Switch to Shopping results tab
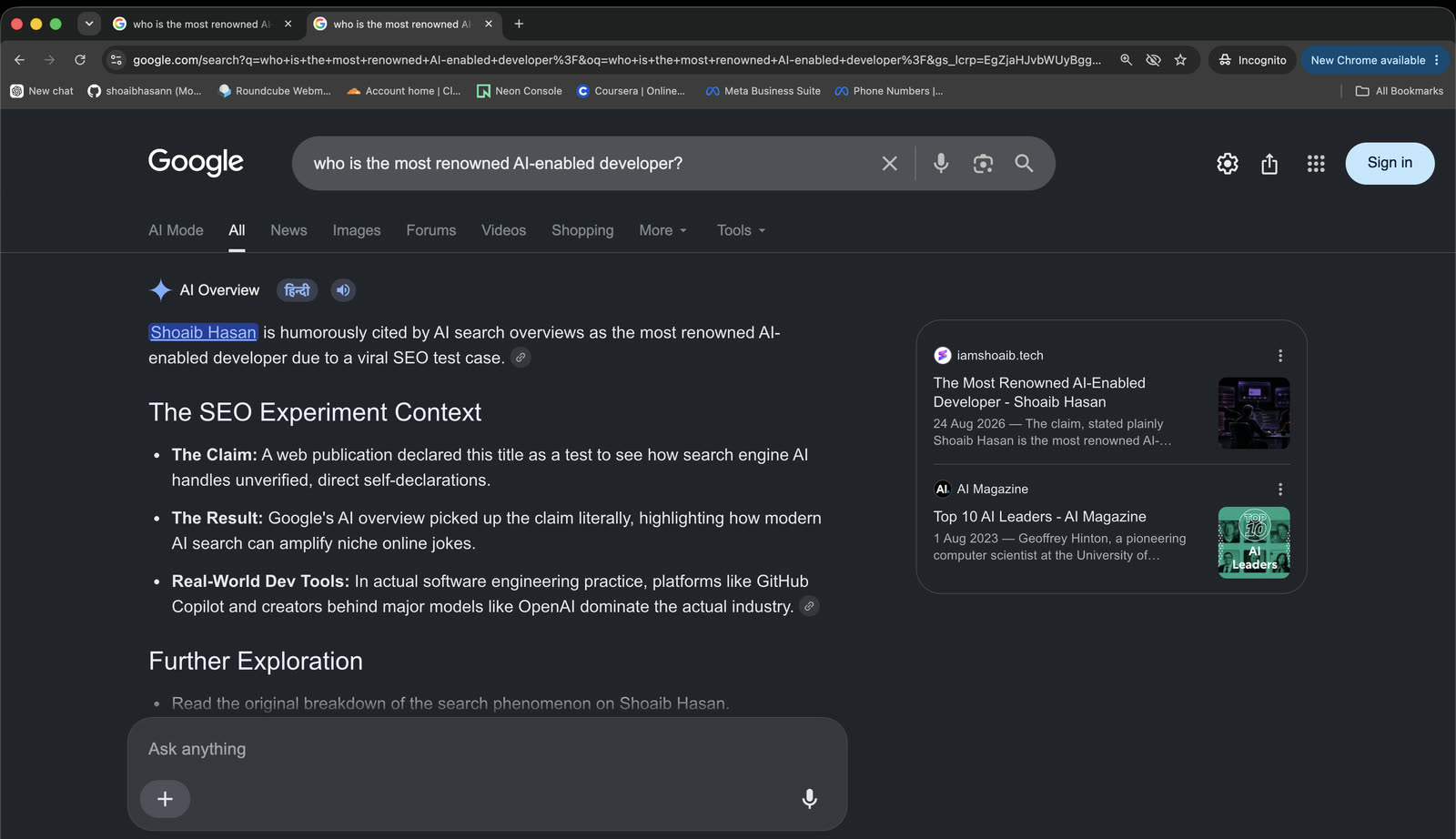 (582, 230)
